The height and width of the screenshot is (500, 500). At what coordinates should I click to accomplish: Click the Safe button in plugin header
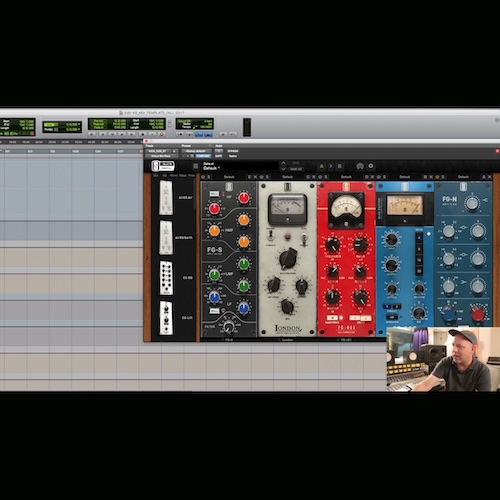[219, 156]
